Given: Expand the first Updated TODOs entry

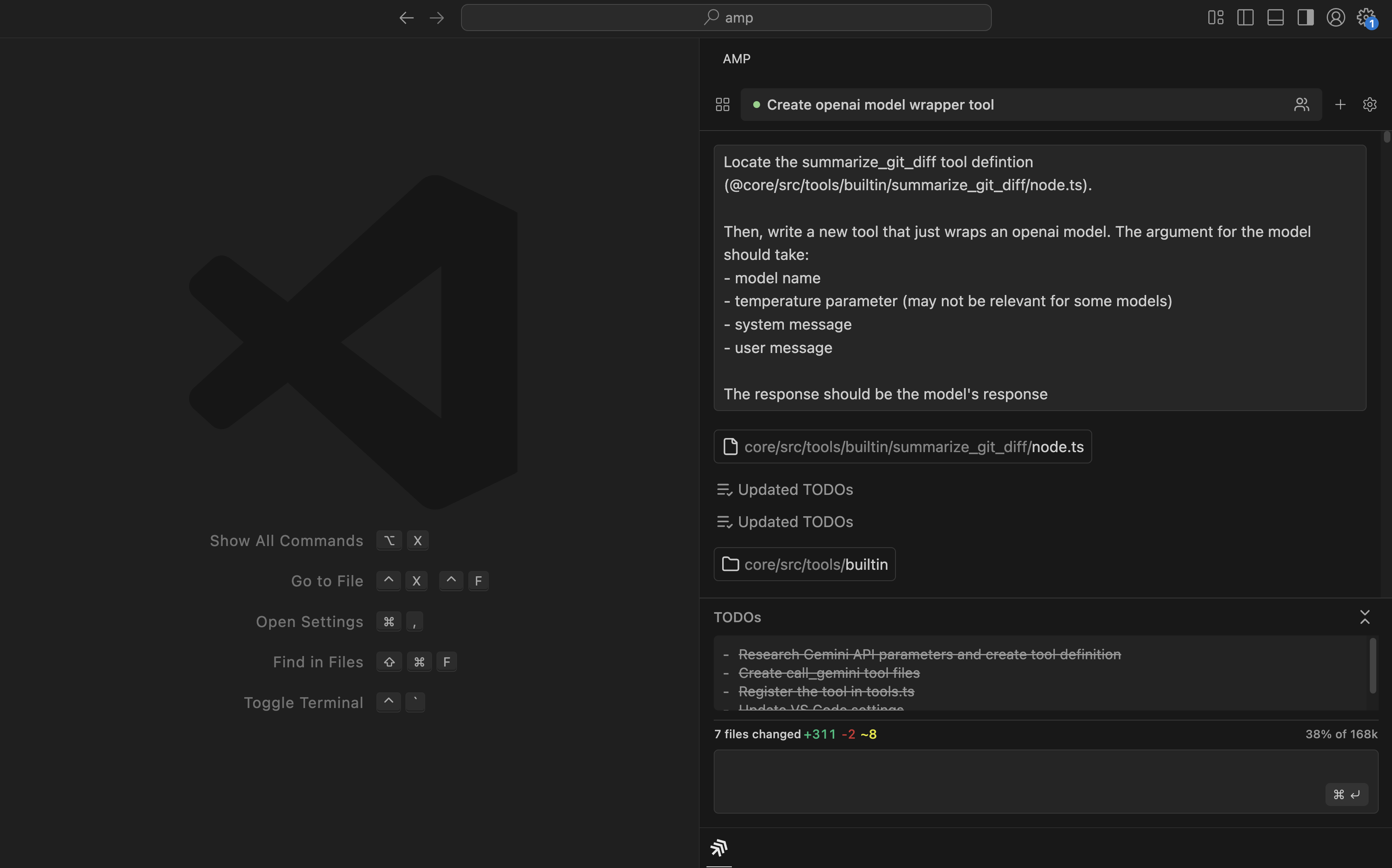Looking at the screenshot, I should click(x=785, y=490).
